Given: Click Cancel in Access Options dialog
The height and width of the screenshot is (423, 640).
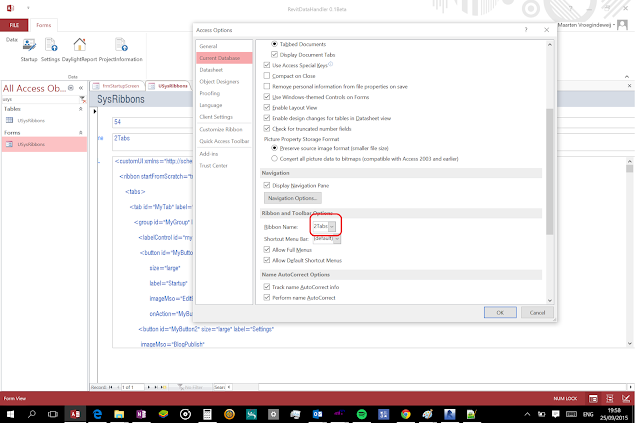Looking at the screenshot, I should click(x=537, y=312).
